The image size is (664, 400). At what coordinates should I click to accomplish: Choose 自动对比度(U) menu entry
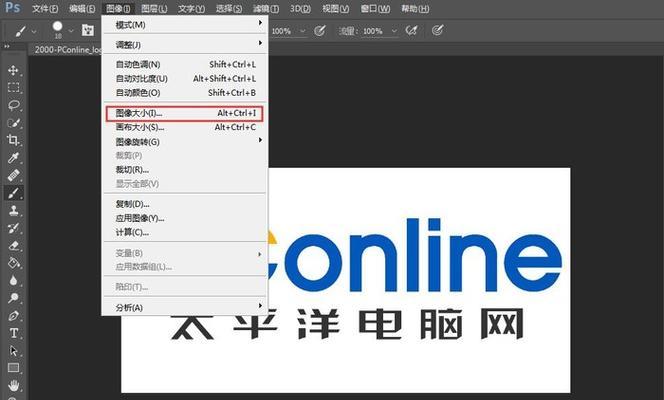click(185, 79)
